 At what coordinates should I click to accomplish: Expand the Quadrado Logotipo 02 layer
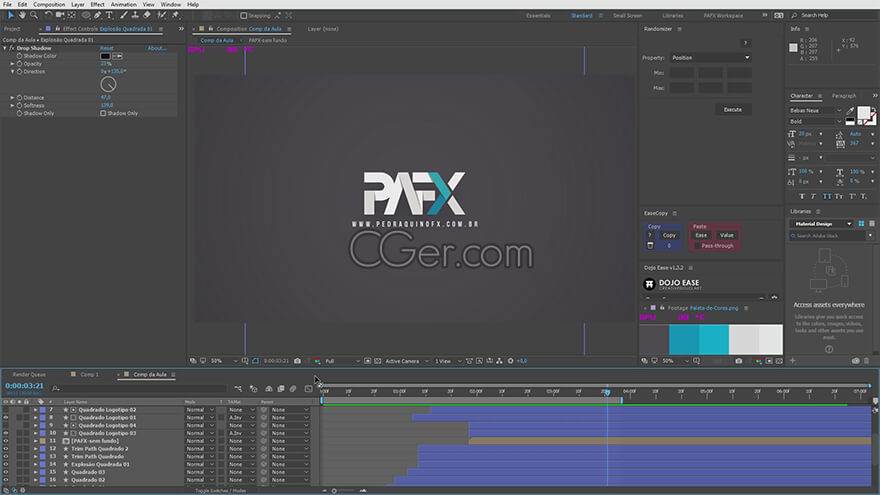pos(35,410)
